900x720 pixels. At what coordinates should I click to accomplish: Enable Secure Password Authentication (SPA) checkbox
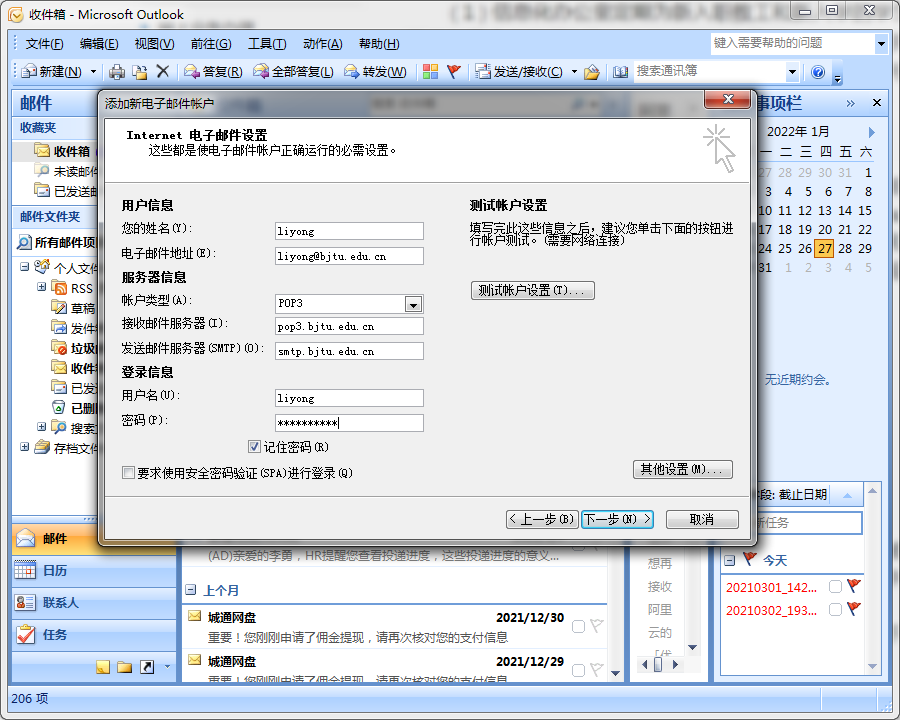click(x=129, y=473)
